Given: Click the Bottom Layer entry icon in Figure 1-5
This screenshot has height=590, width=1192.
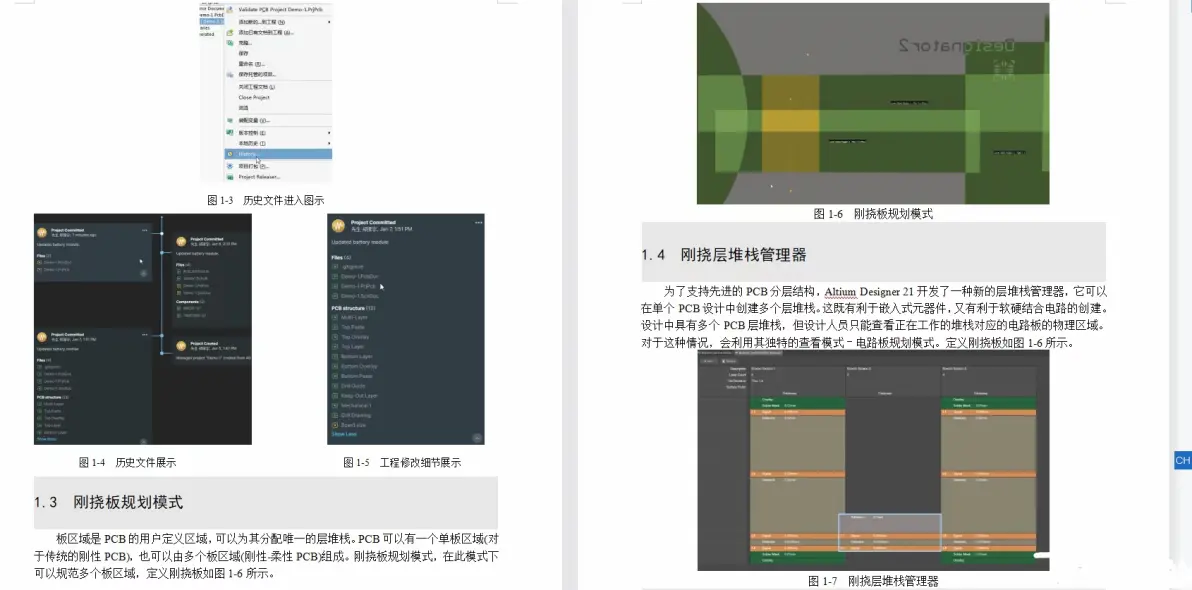Looking at the screenshot, I should tap(334, 357).
